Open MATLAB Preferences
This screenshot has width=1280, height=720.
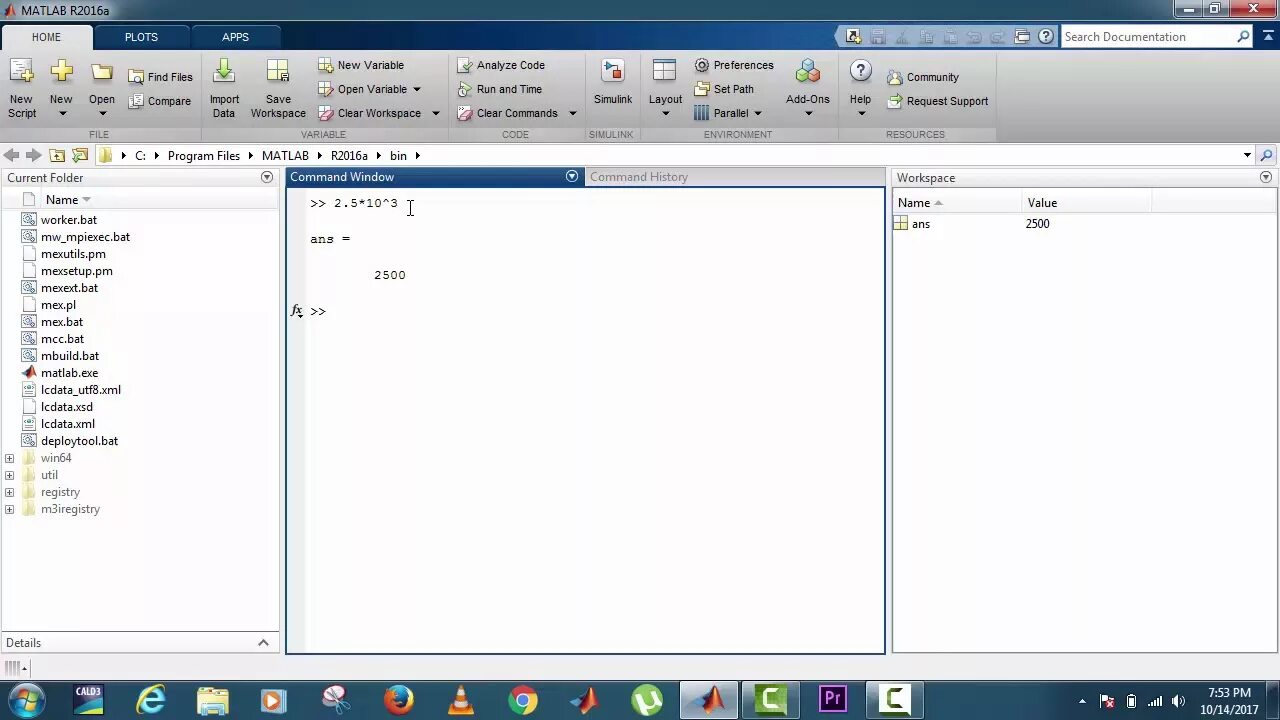click(734, 65)
